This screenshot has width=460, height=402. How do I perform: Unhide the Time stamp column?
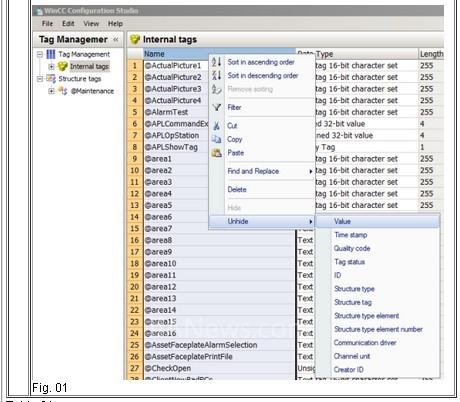click(x=351, y=235)
